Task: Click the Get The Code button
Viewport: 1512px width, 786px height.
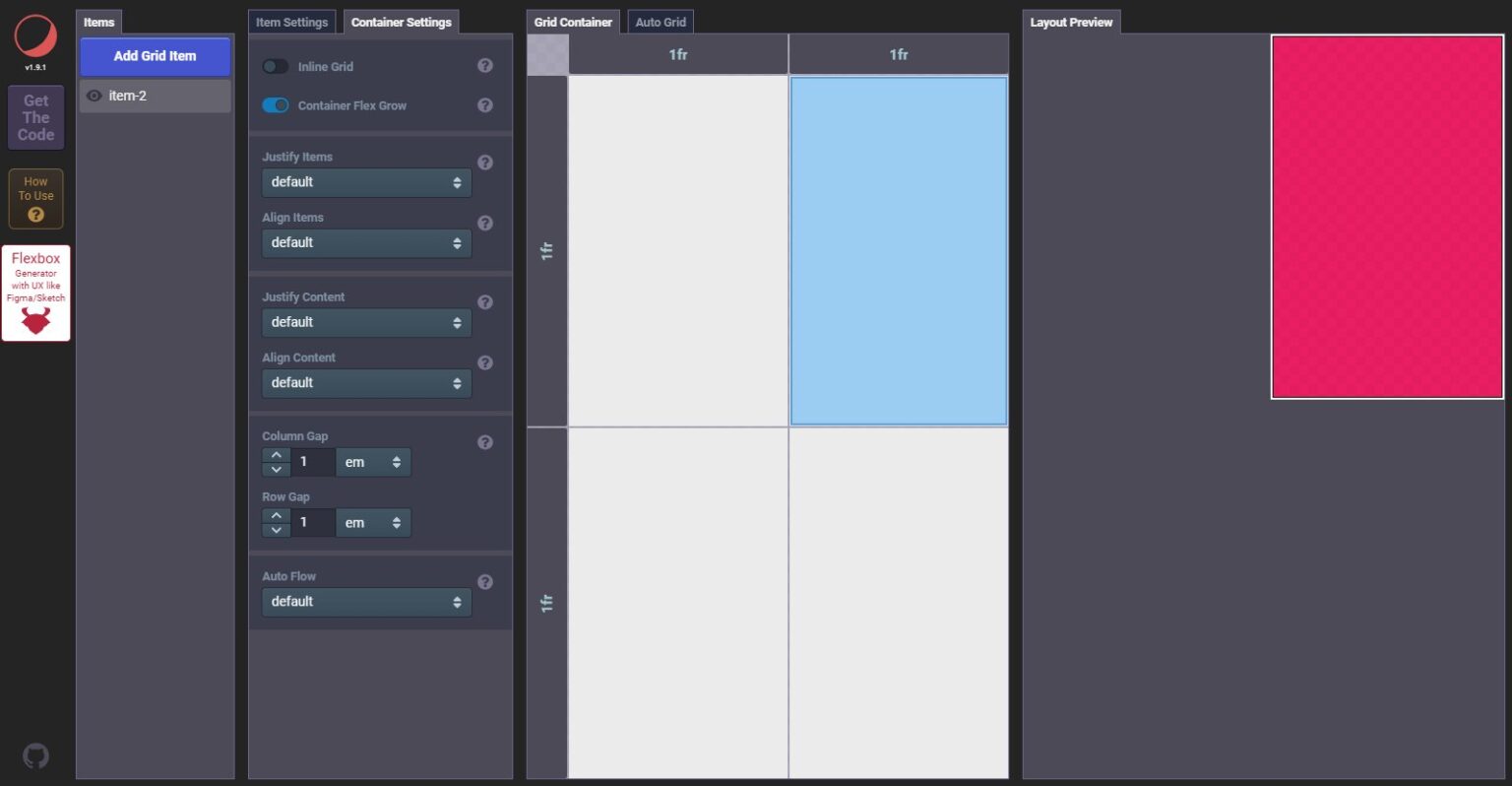Action: pos(35,116)
